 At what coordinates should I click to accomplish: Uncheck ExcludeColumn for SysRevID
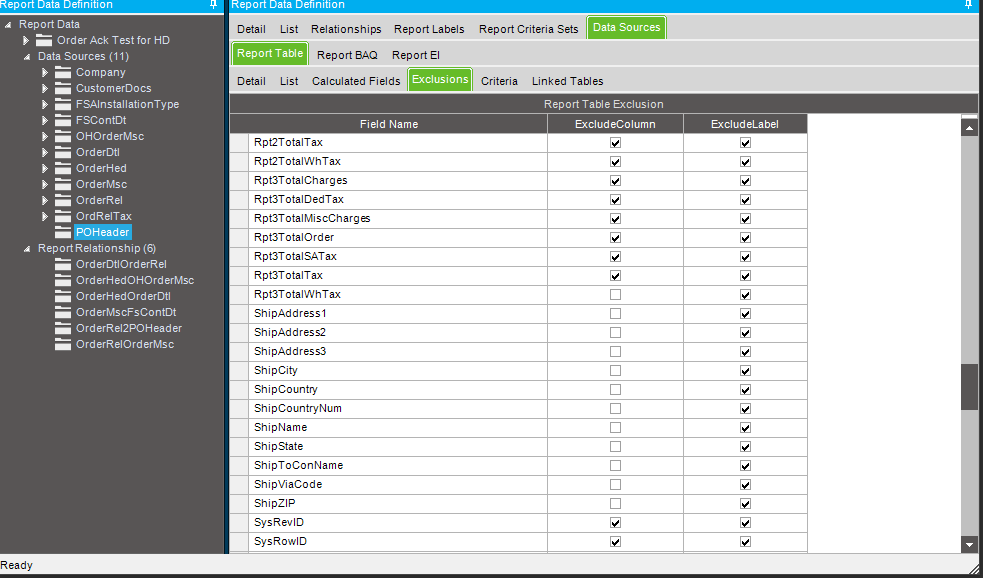(615, 522)
